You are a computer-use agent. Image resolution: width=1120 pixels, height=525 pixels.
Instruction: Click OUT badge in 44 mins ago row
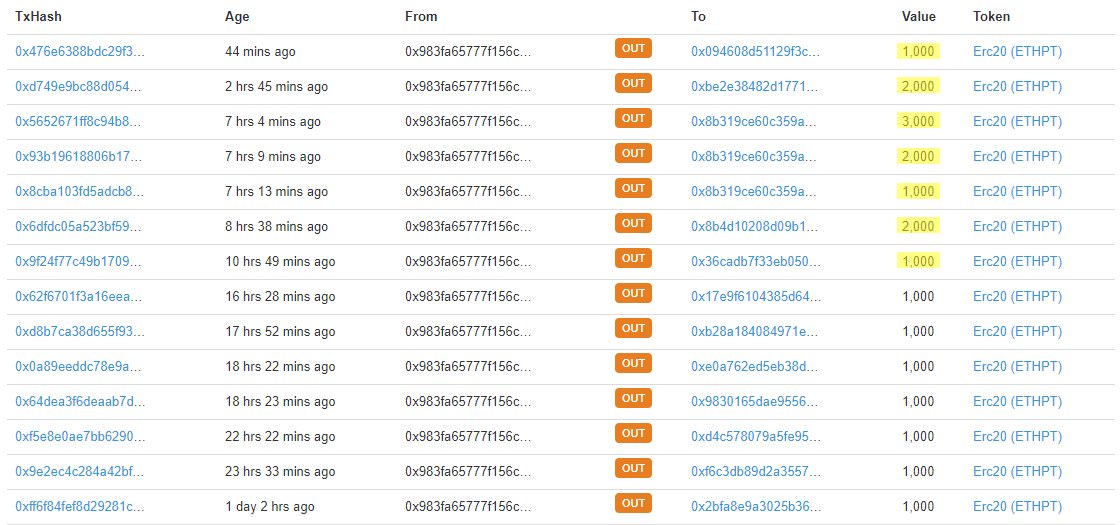[x=633, y=49]
